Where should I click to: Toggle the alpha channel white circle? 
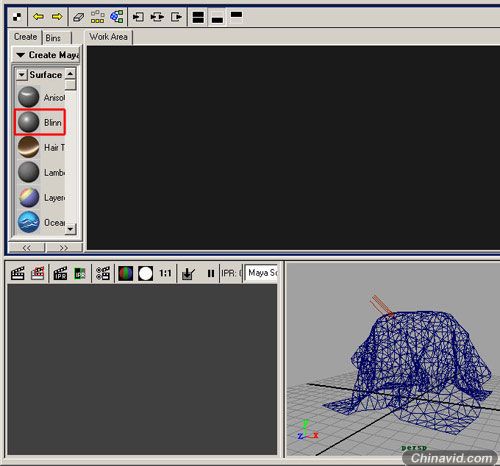coord(145,273)
